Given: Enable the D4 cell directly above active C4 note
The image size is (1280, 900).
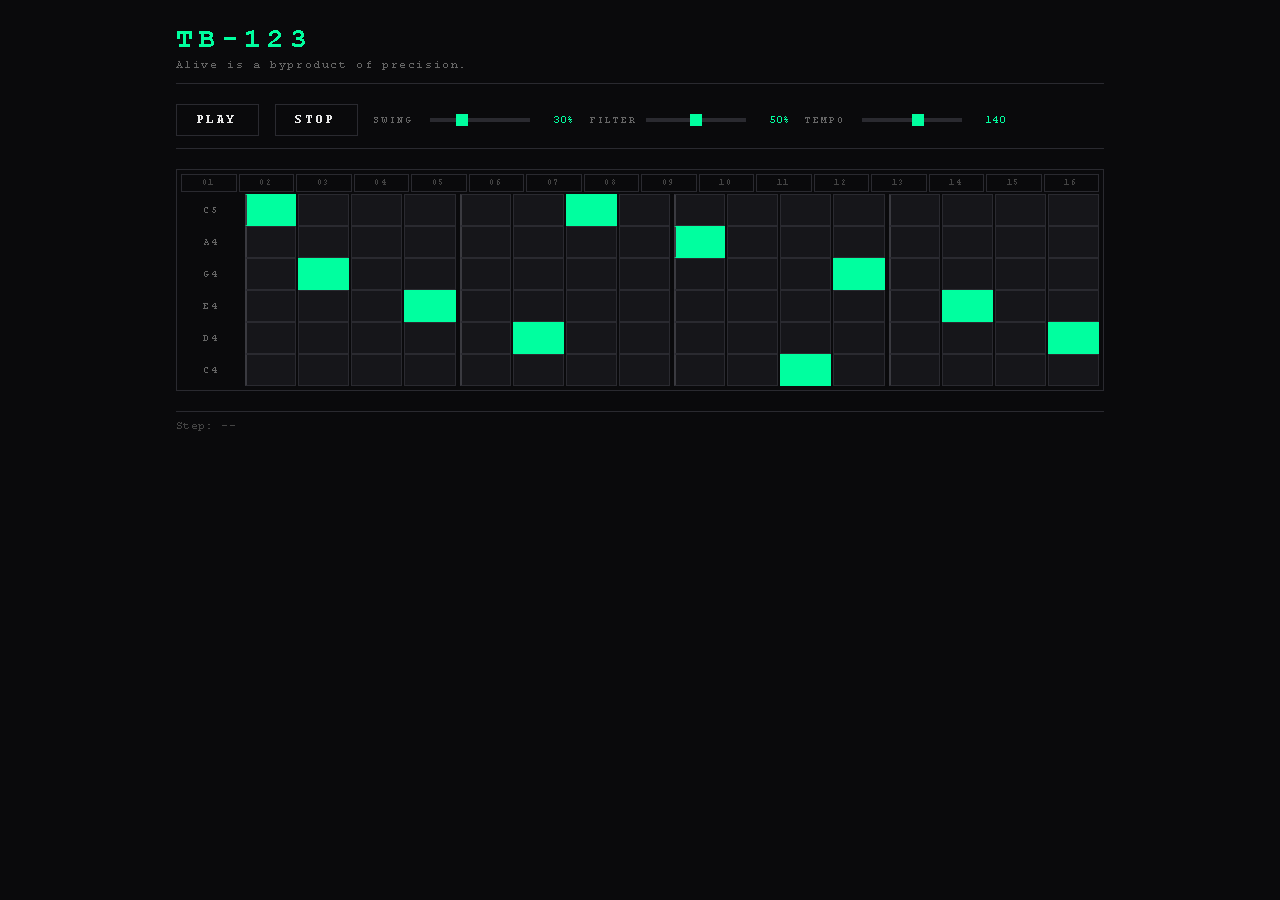Looking at the screenshot, I should (806, 338).
